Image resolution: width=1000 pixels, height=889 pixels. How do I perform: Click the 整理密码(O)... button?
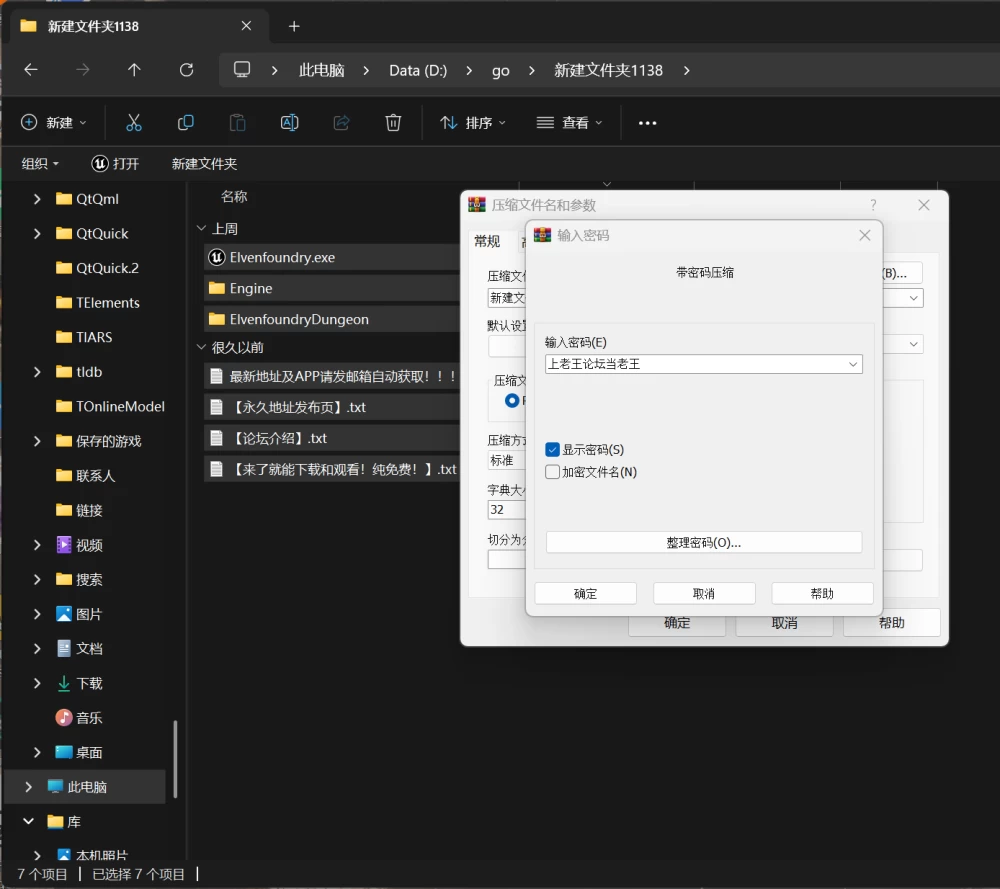click(704, 543)
